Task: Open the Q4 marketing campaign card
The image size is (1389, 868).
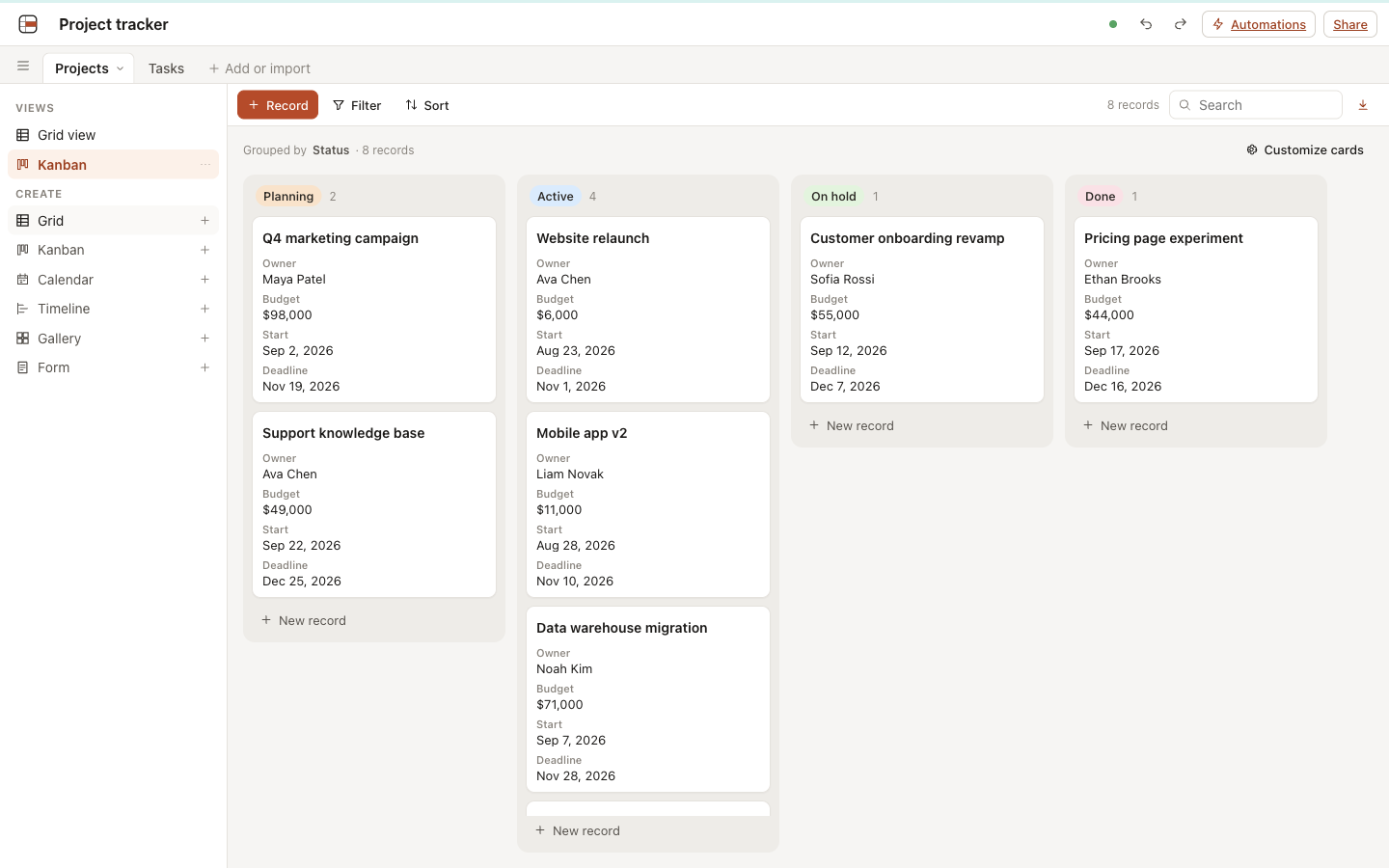Action: pos(374,310)
